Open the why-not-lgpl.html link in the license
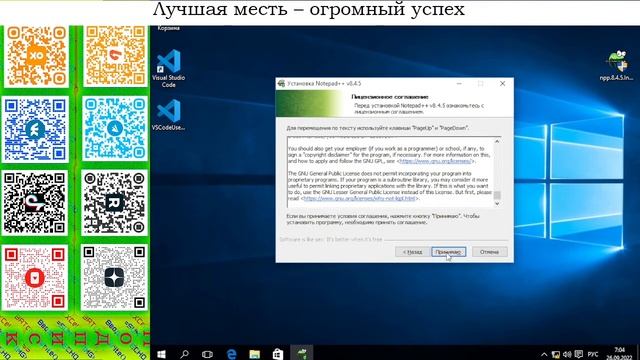 pyautogui.click(x=360, y=198)
